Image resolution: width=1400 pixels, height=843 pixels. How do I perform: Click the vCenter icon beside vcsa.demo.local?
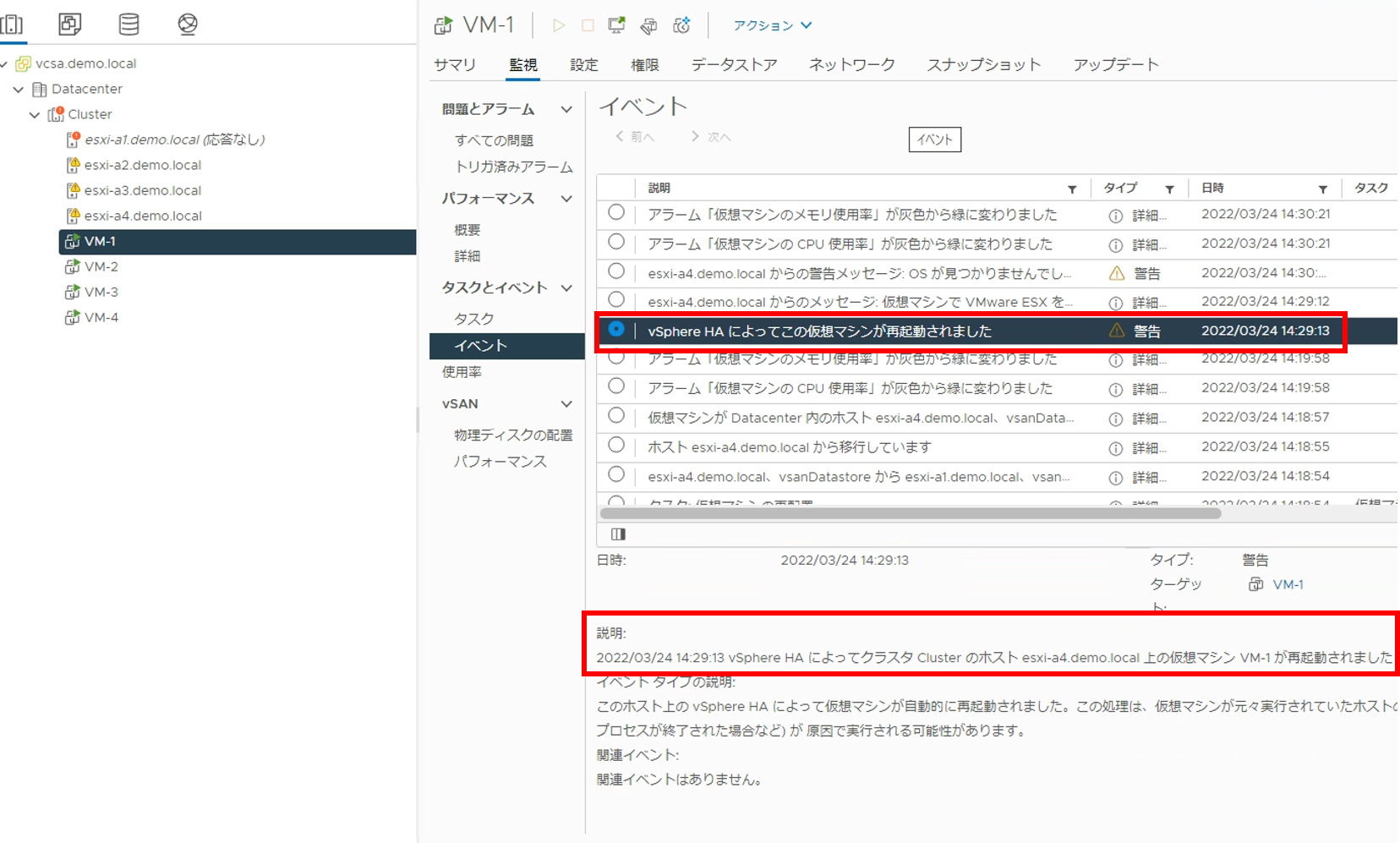pyautogui.click(x=24, y=63)
